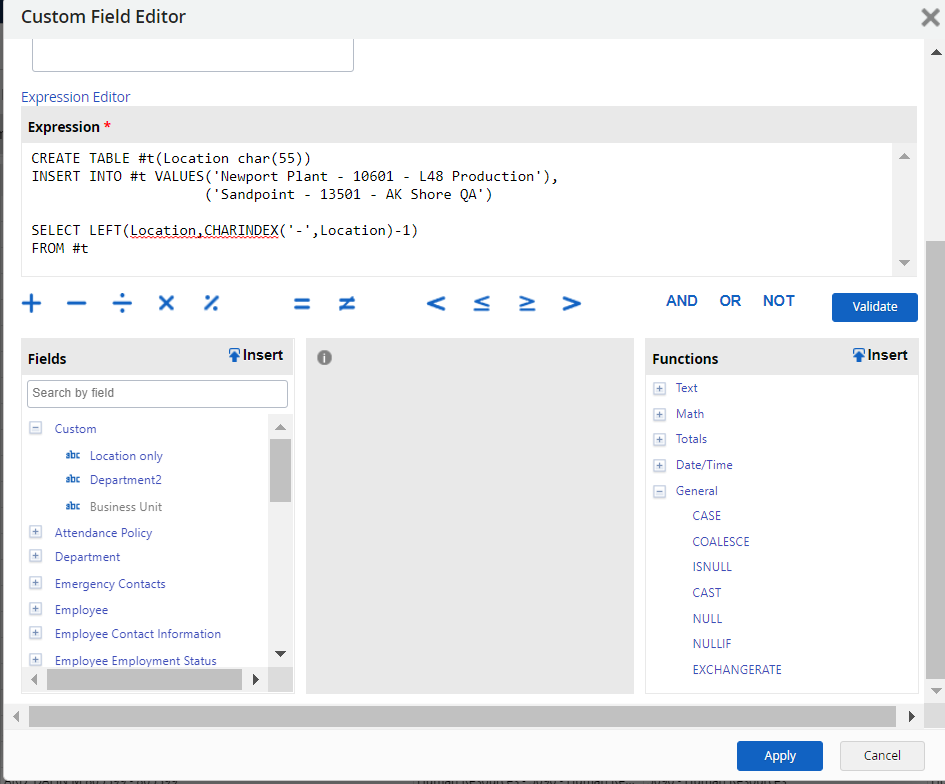Insert the less-than-or-equal operator
Viewport: 945px width, 784px height.
tap(482, 303)
